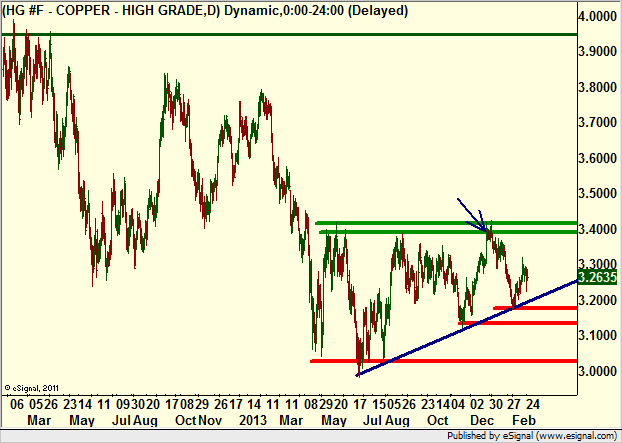The width and height of the screenshot is (622, 443).
Task: Select the Nov month label
Action: coord(210,420)
